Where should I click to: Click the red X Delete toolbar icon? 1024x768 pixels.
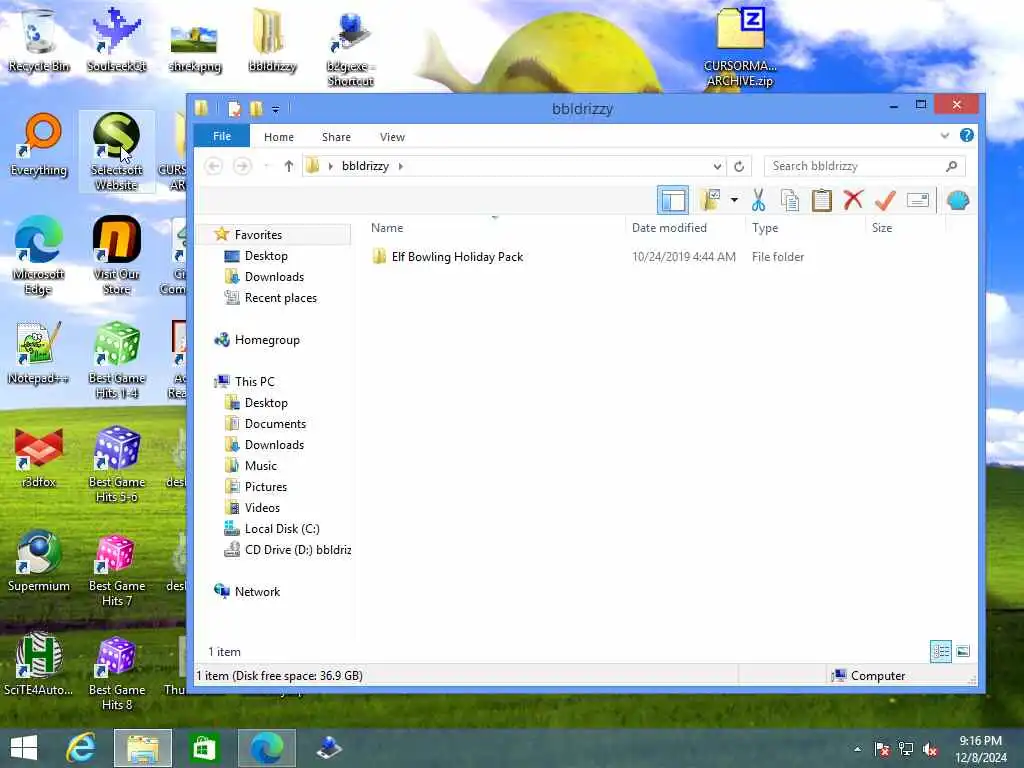[853, 200]
